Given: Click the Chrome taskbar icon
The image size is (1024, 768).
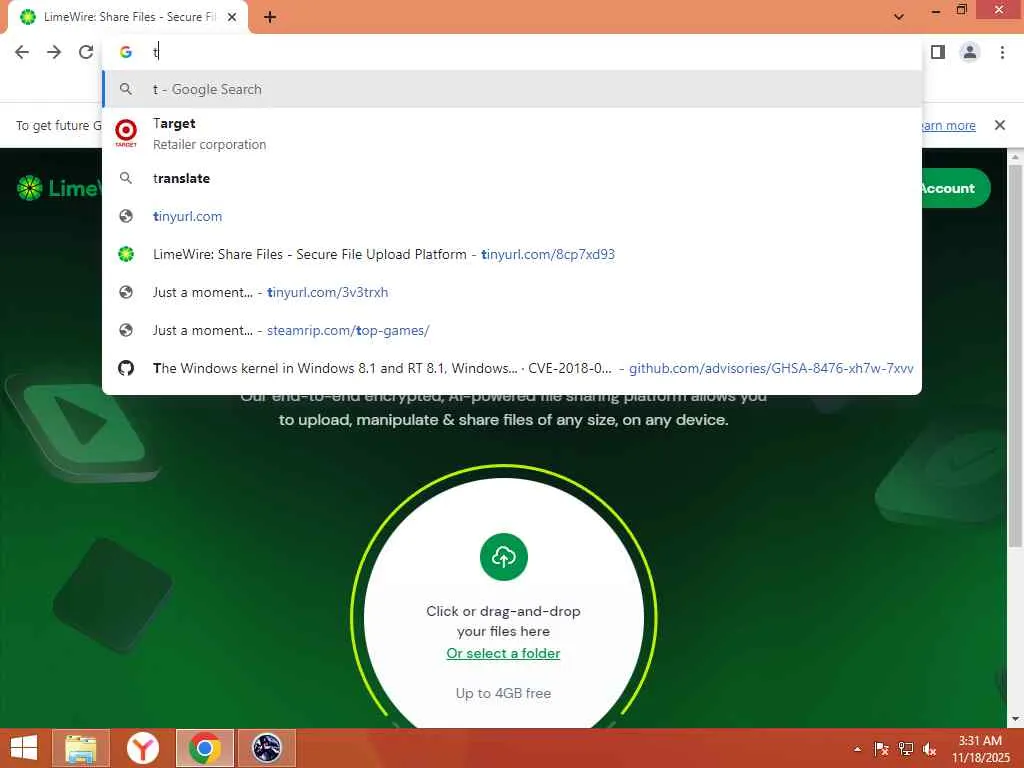Looking at the screenshot, I should coord(204,748).
